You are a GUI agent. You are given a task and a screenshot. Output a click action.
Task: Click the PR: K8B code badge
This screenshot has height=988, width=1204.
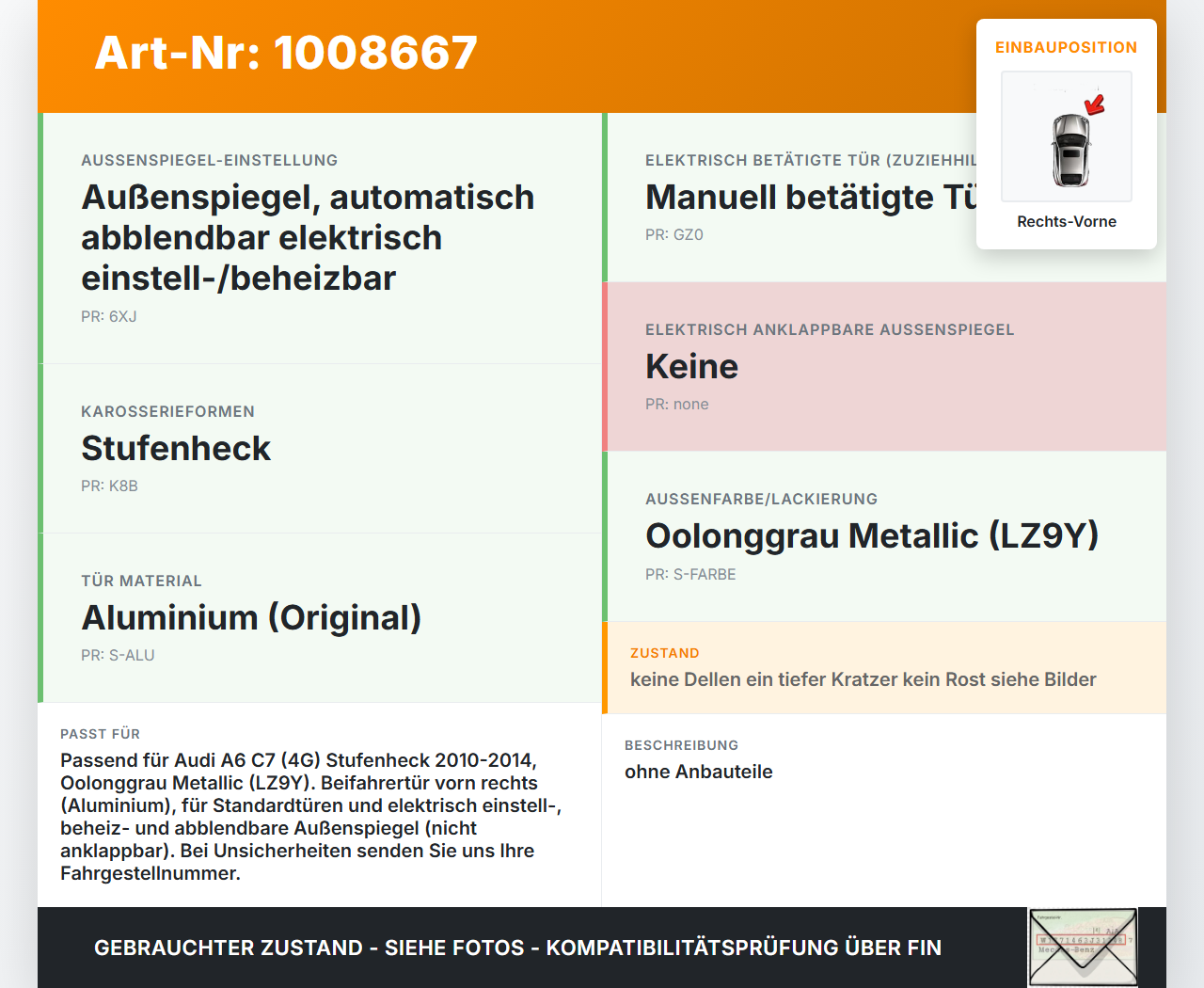point(109,486)
